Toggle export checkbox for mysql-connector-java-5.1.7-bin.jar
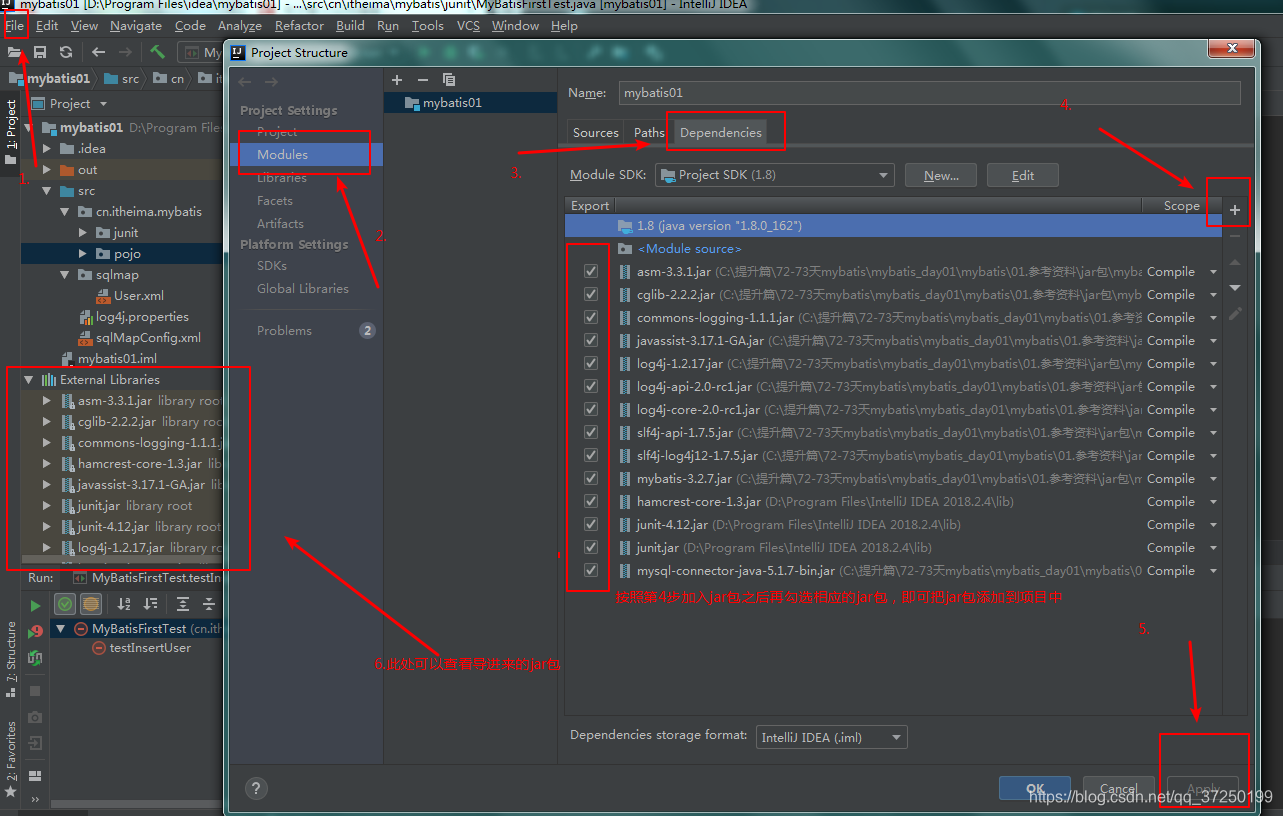This screenshot has width=1283, height=816. (591, 571)
